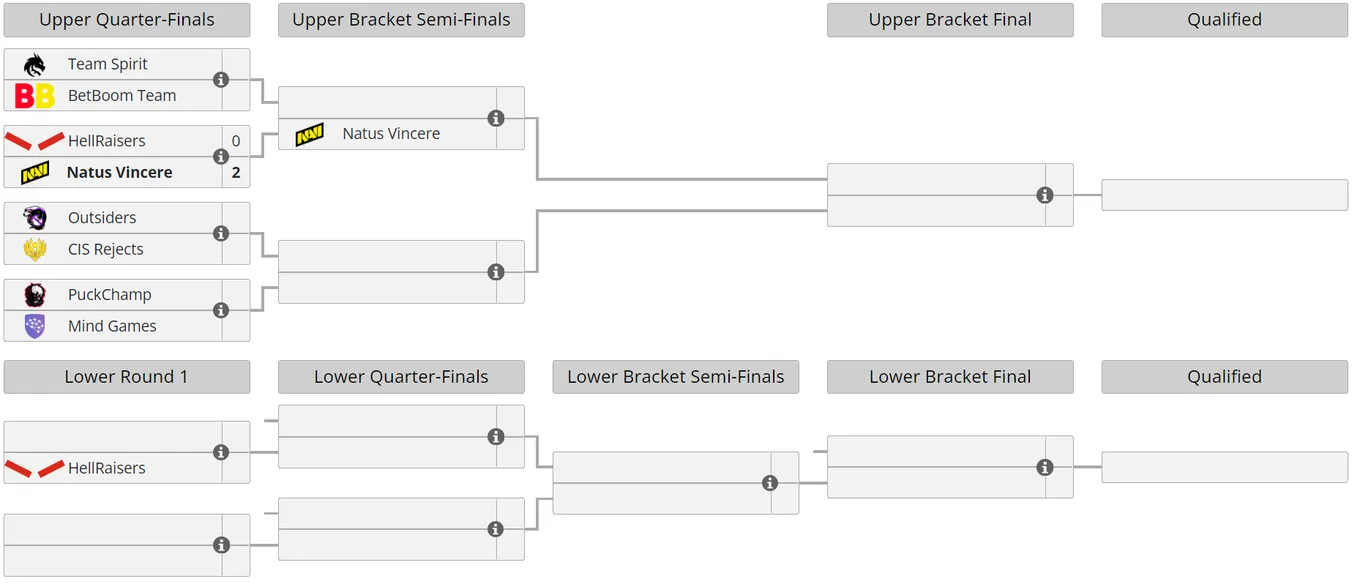Open match info for HellRaisers vs Natus Vincere
Viewport: 1360px width, 584px height.
(x=221, y=157)
